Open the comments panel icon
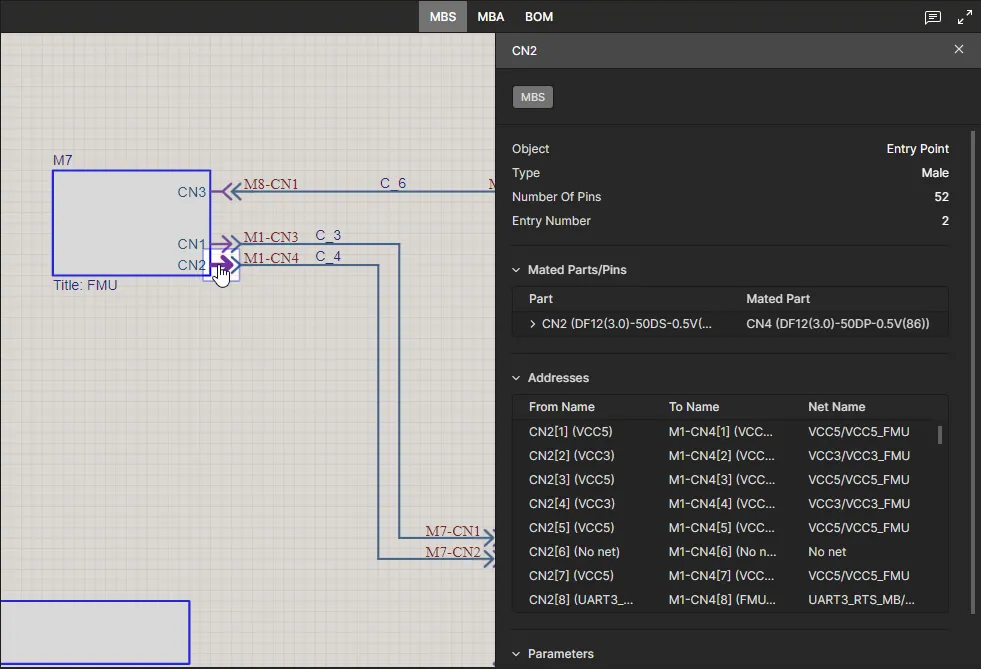Viewport: 981px width, 669px height. [x=932, y=17]
